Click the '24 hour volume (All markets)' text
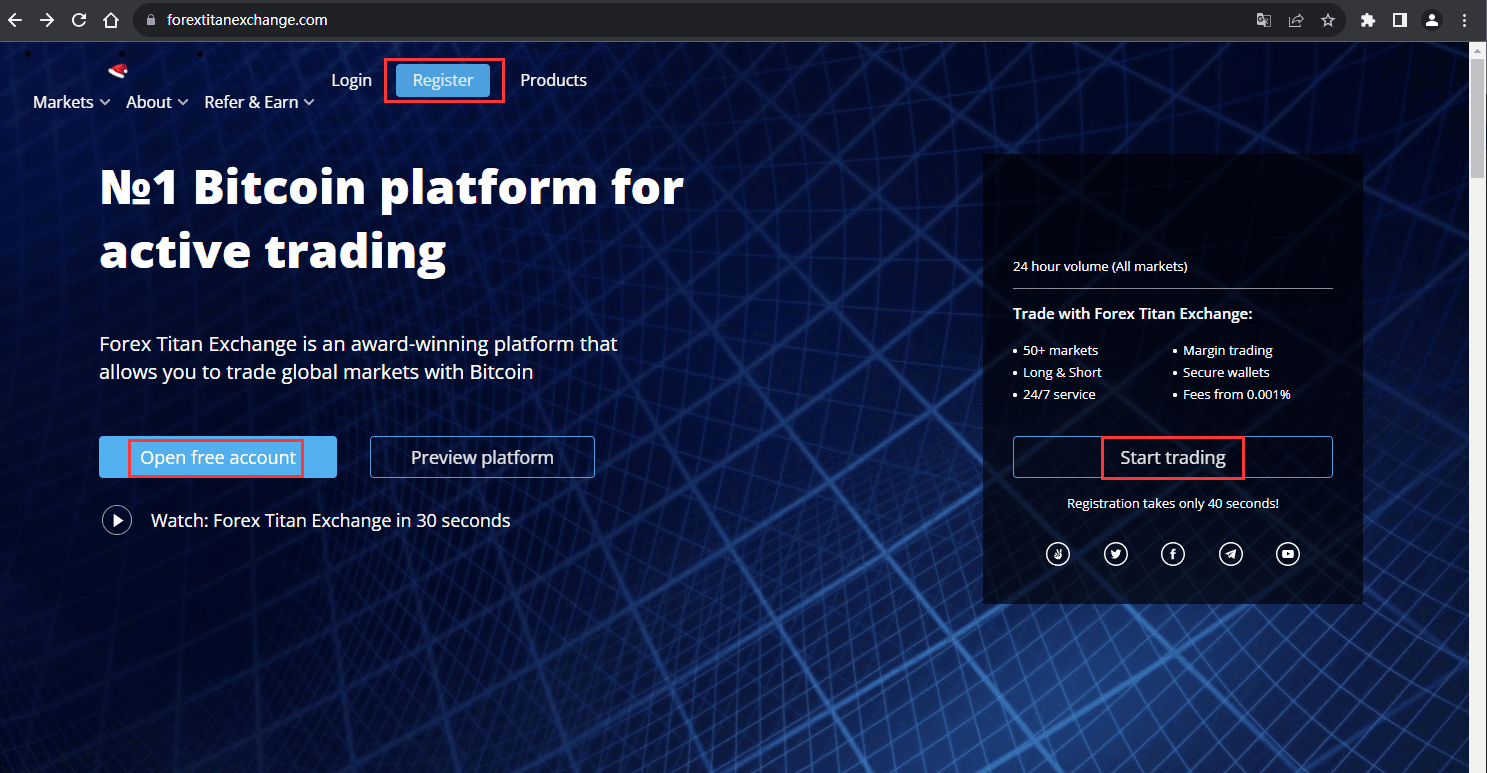 [1100, 266]
